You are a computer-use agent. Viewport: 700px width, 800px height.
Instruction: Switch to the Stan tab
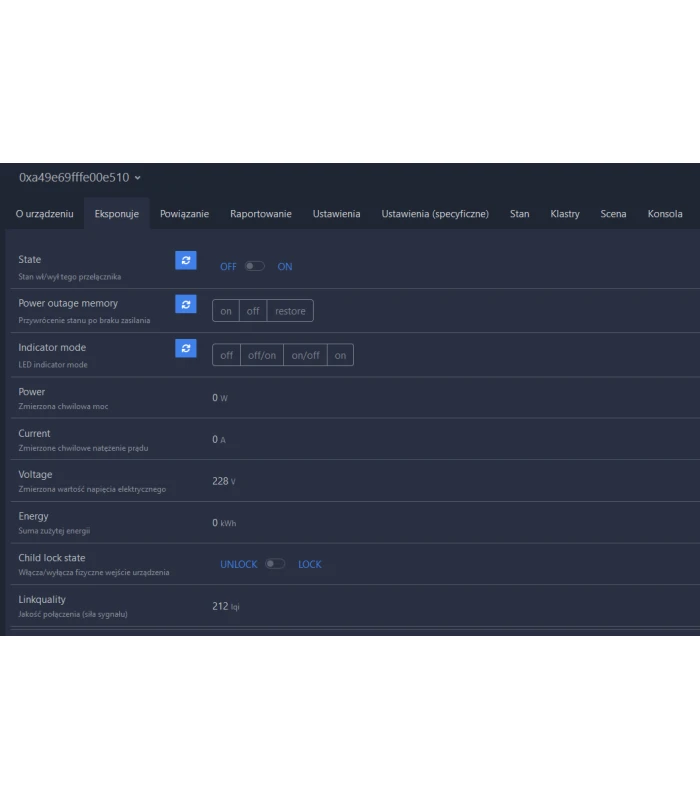(519, 214)
